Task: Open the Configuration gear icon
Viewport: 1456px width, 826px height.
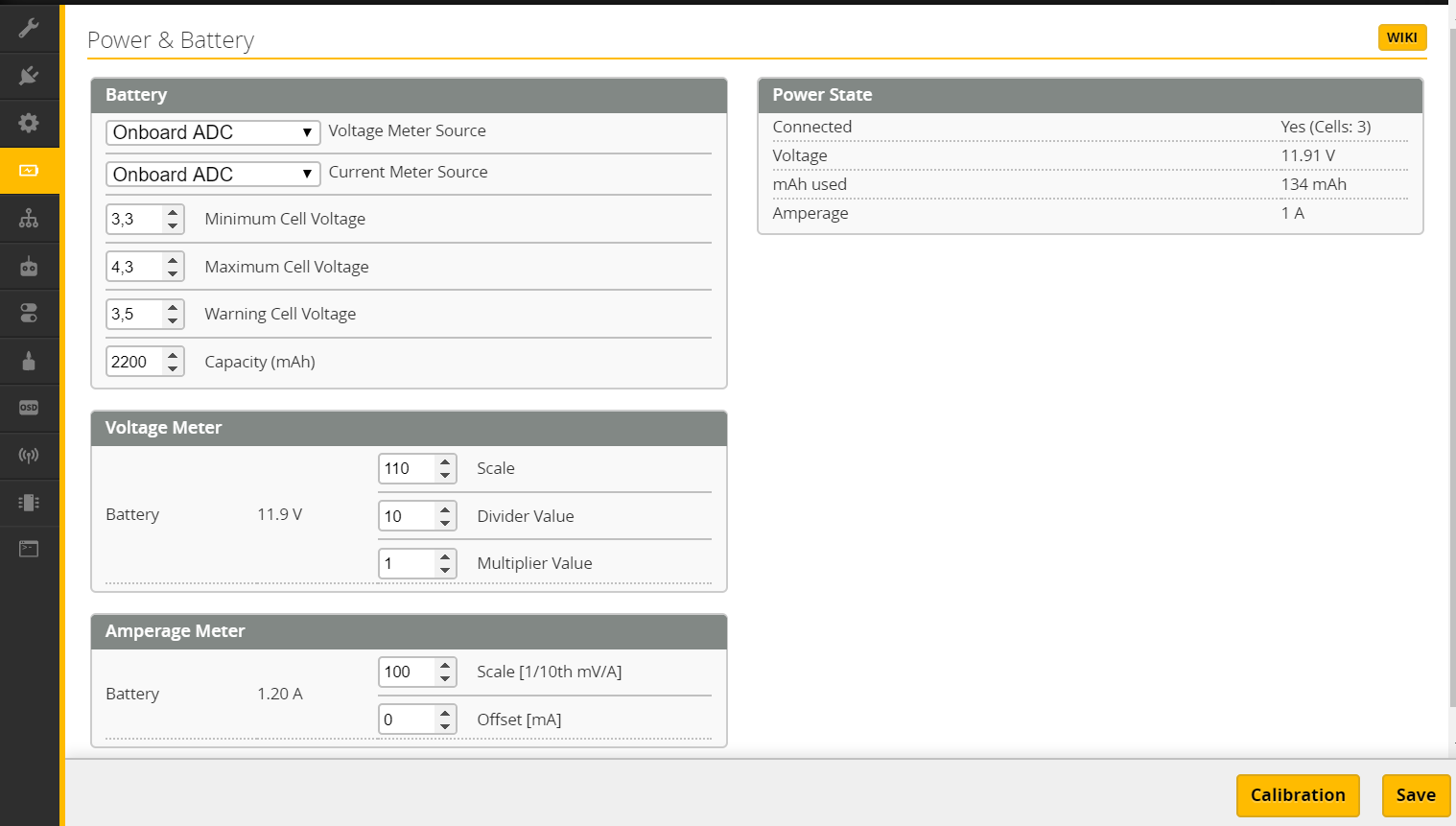Action: 29,123
